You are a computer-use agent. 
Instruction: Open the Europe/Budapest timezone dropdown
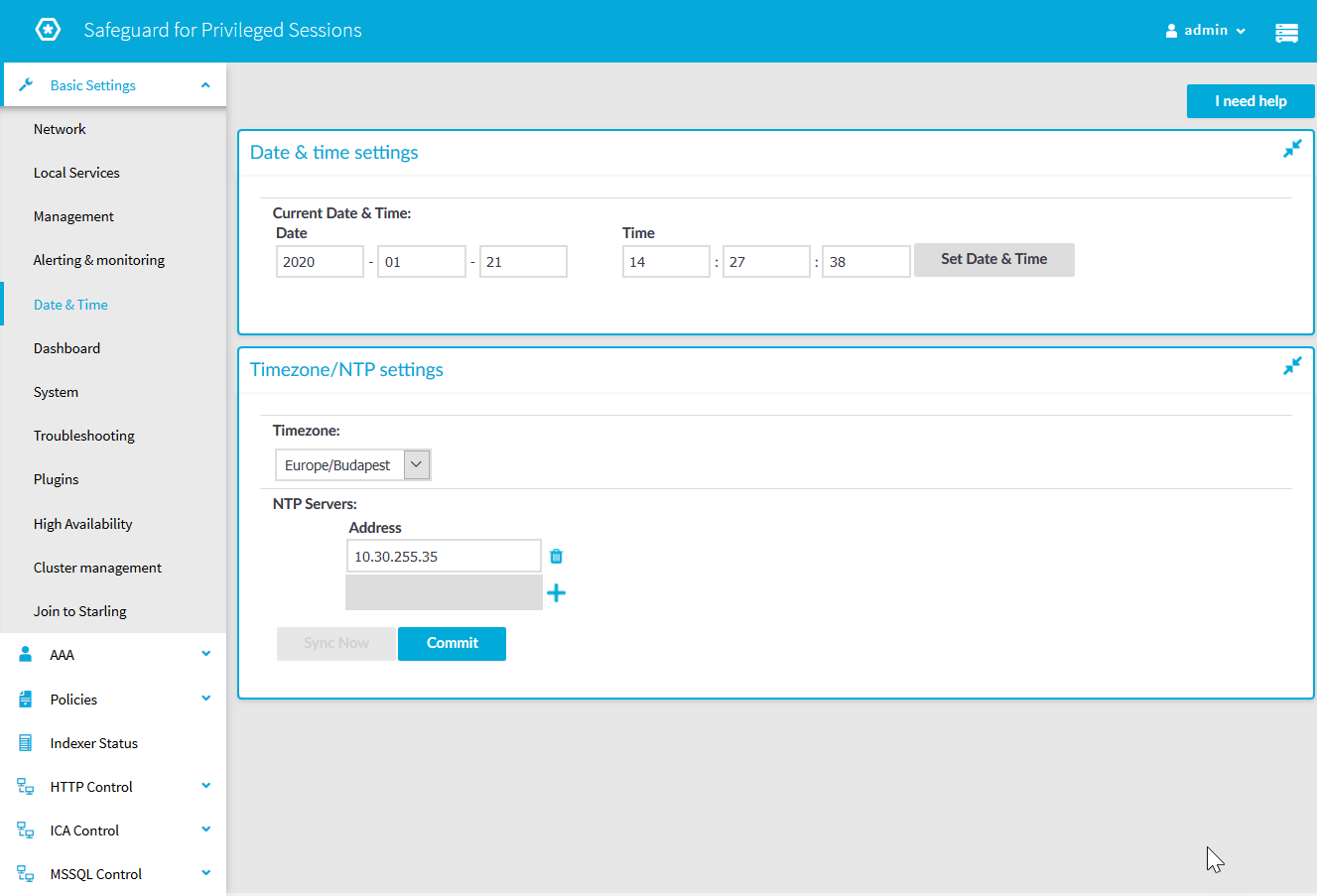tap(353, 465)
